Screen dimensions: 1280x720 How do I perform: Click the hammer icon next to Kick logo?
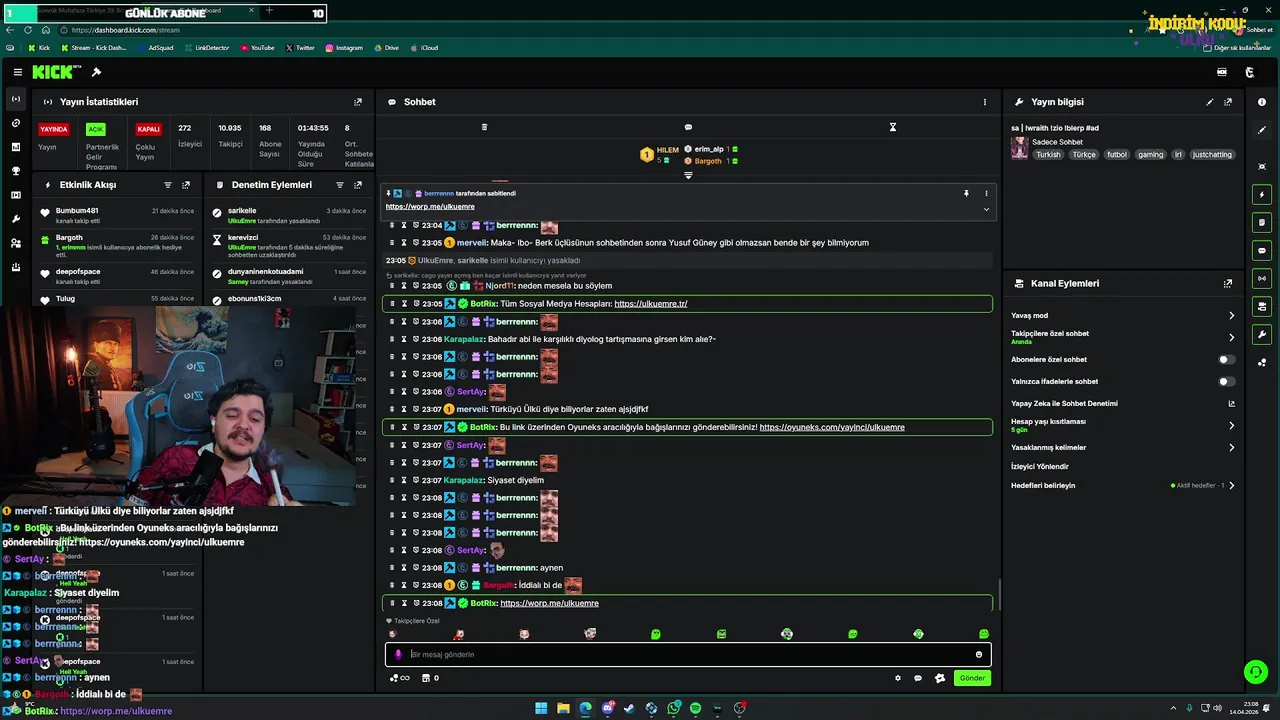(x=96, y=72)
